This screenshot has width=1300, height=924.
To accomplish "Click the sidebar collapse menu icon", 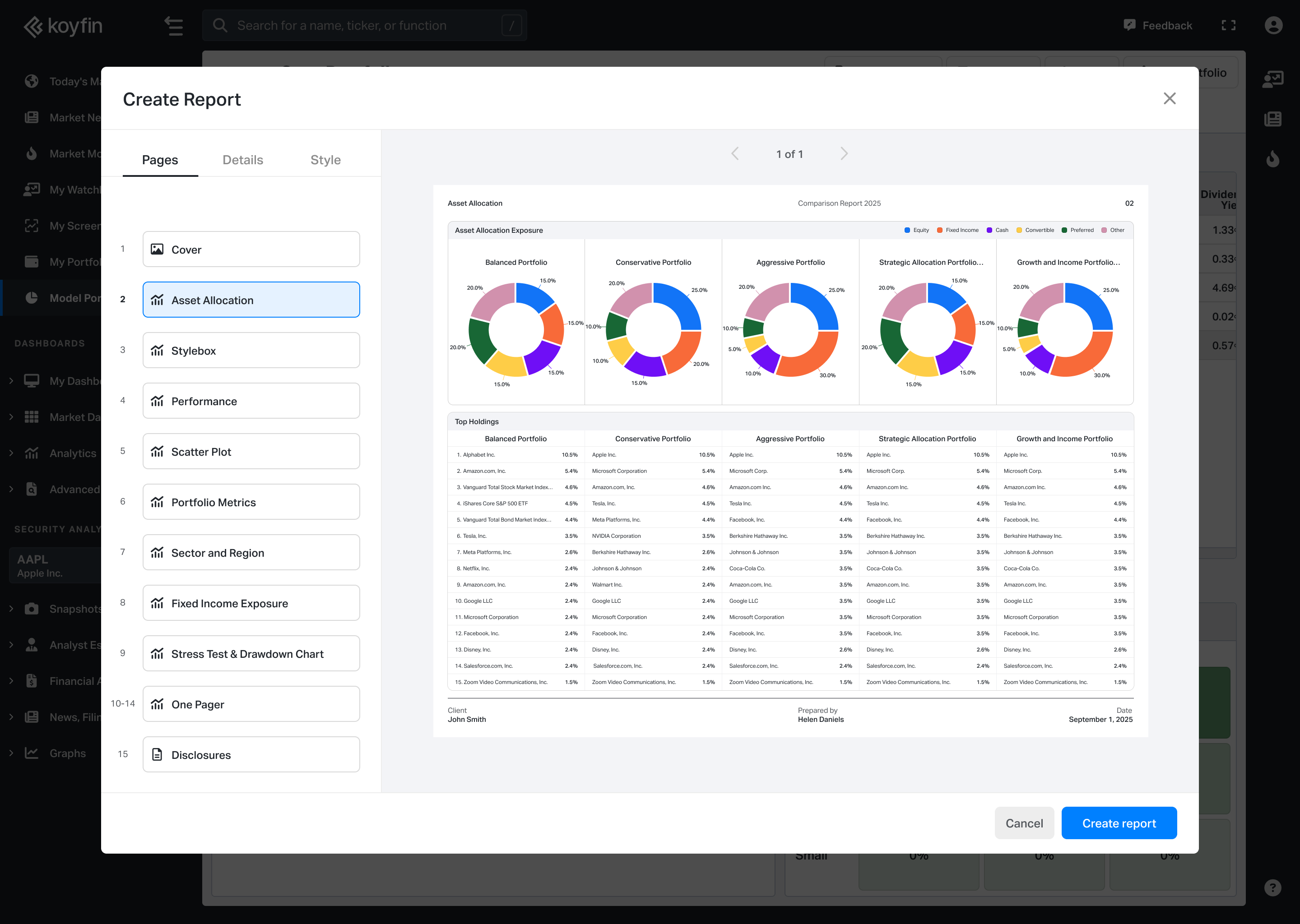I will 174,26.
